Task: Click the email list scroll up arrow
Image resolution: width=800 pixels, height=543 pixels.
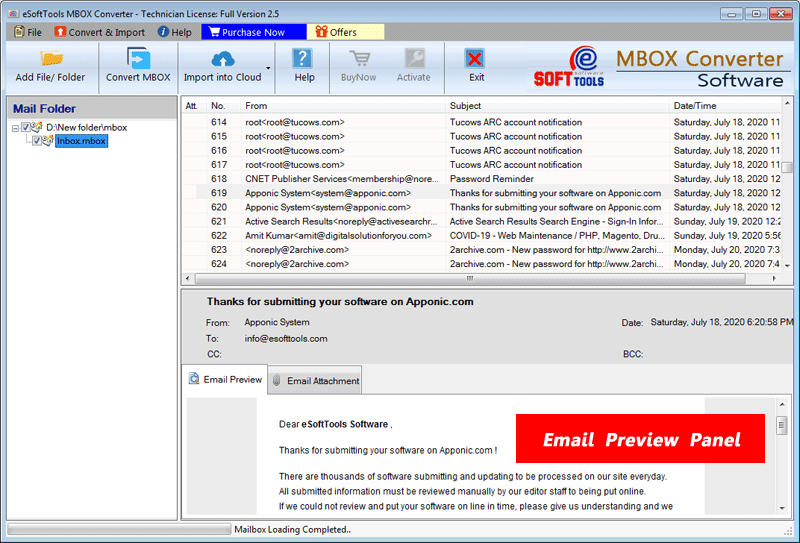Action: coord(787,103)
